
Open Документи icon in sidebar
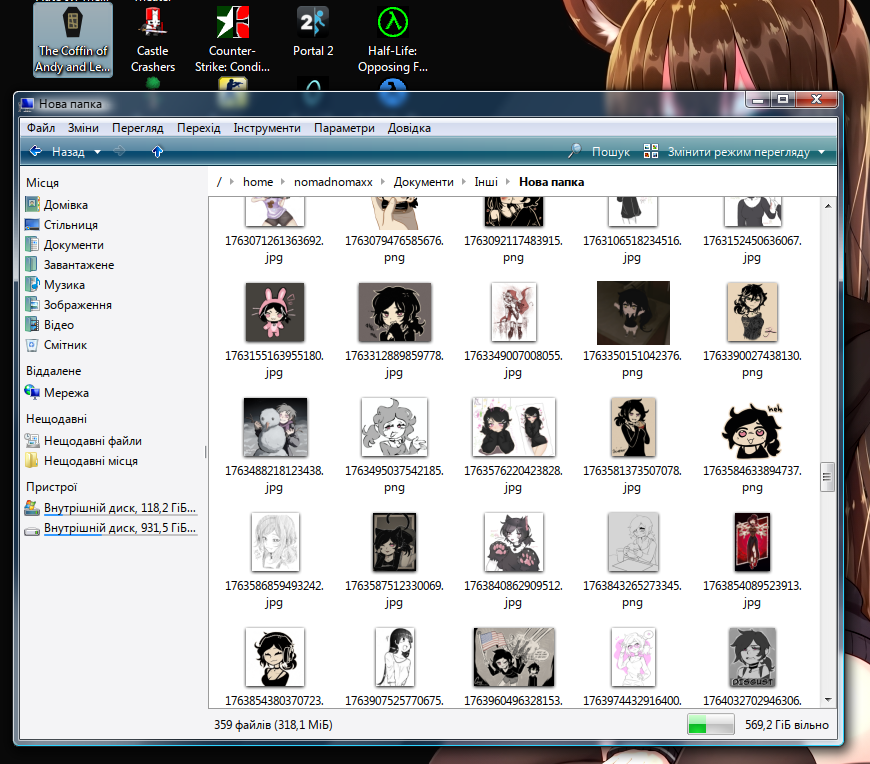(32, 244)
